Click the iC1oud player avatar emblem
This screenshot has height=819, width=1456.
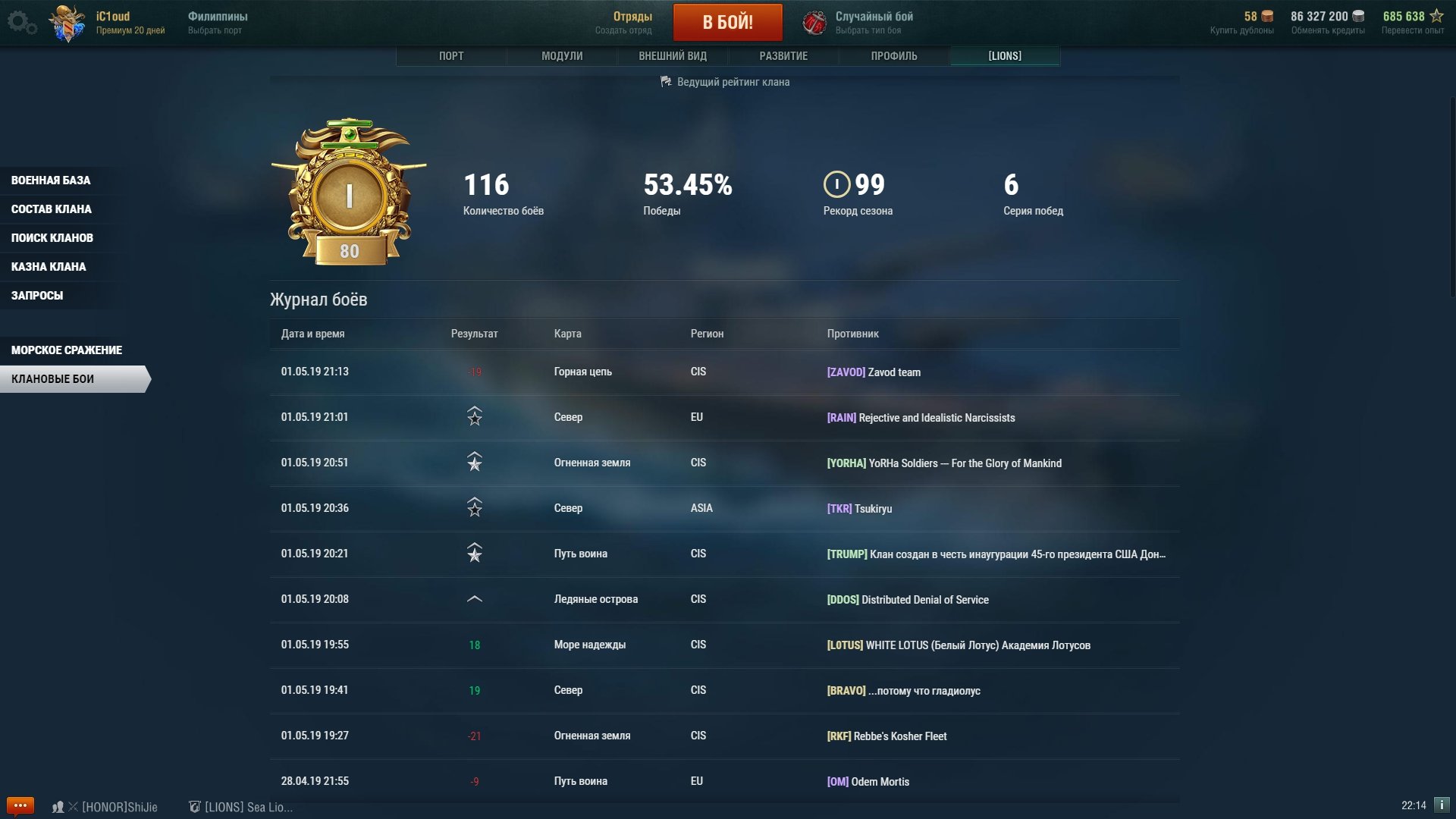[67, 23]
